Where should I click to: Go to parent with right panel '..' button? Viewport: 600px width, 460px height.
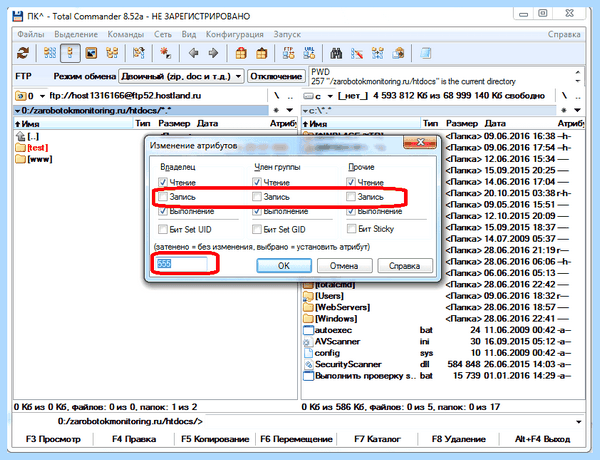(x=578, y=96)
